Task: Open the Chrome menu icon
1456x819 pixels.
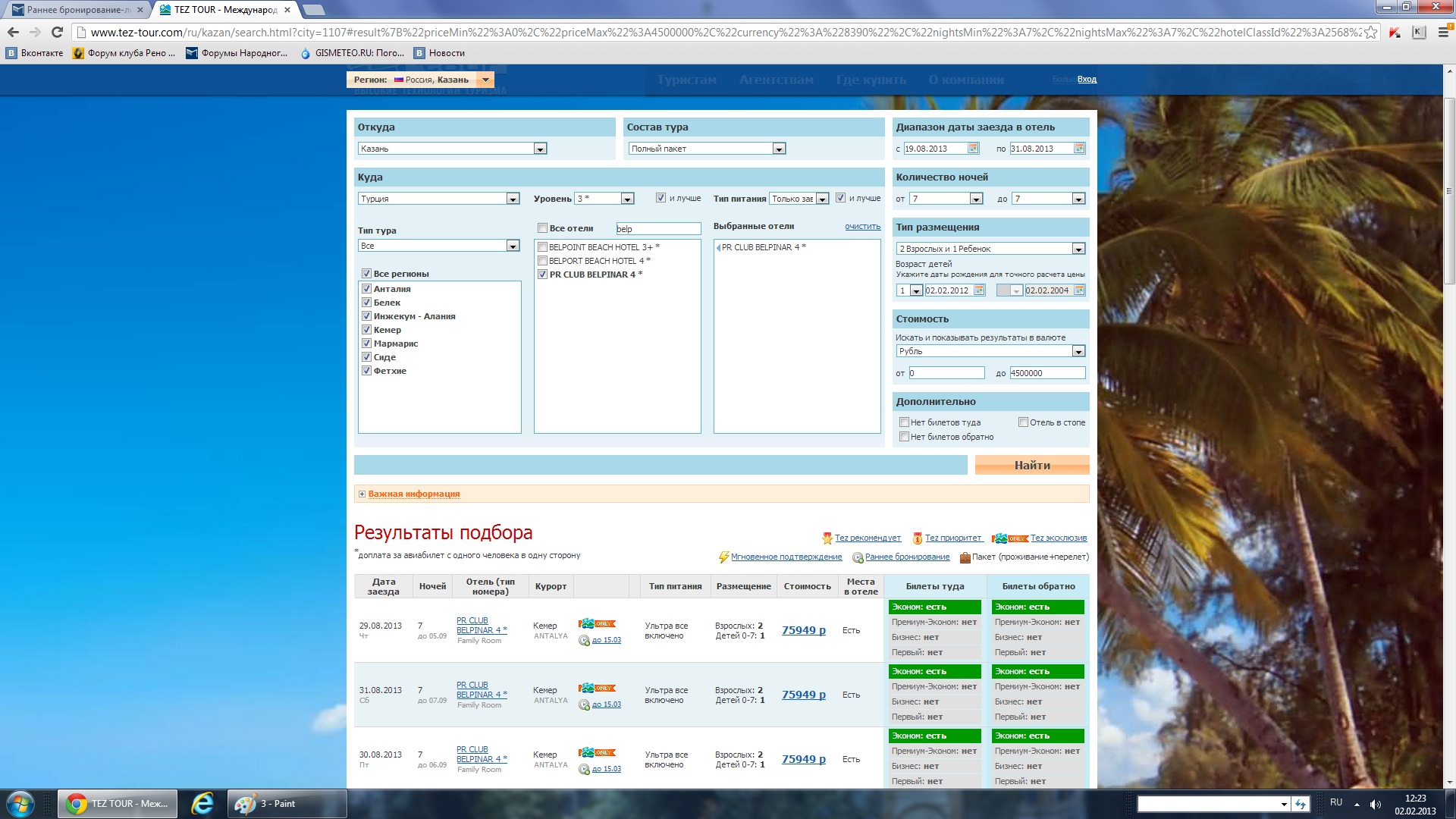Action: pyautogui.click(x=1443, y=32)
